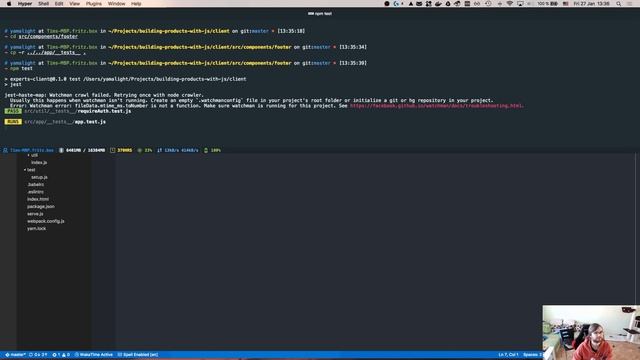Click the yellow RUNS badge for app.test.js
Image resolution: width=640 pixels, height=360 pixels.
point(13,122)
